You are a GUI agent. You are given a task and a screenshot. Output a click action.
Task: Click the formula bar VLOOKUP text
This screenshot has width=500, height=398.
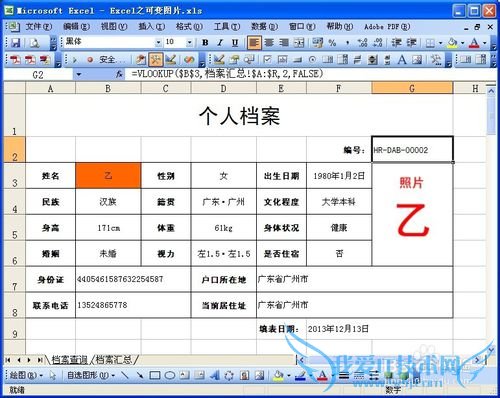pyautogui.click(x=227, y=74)
